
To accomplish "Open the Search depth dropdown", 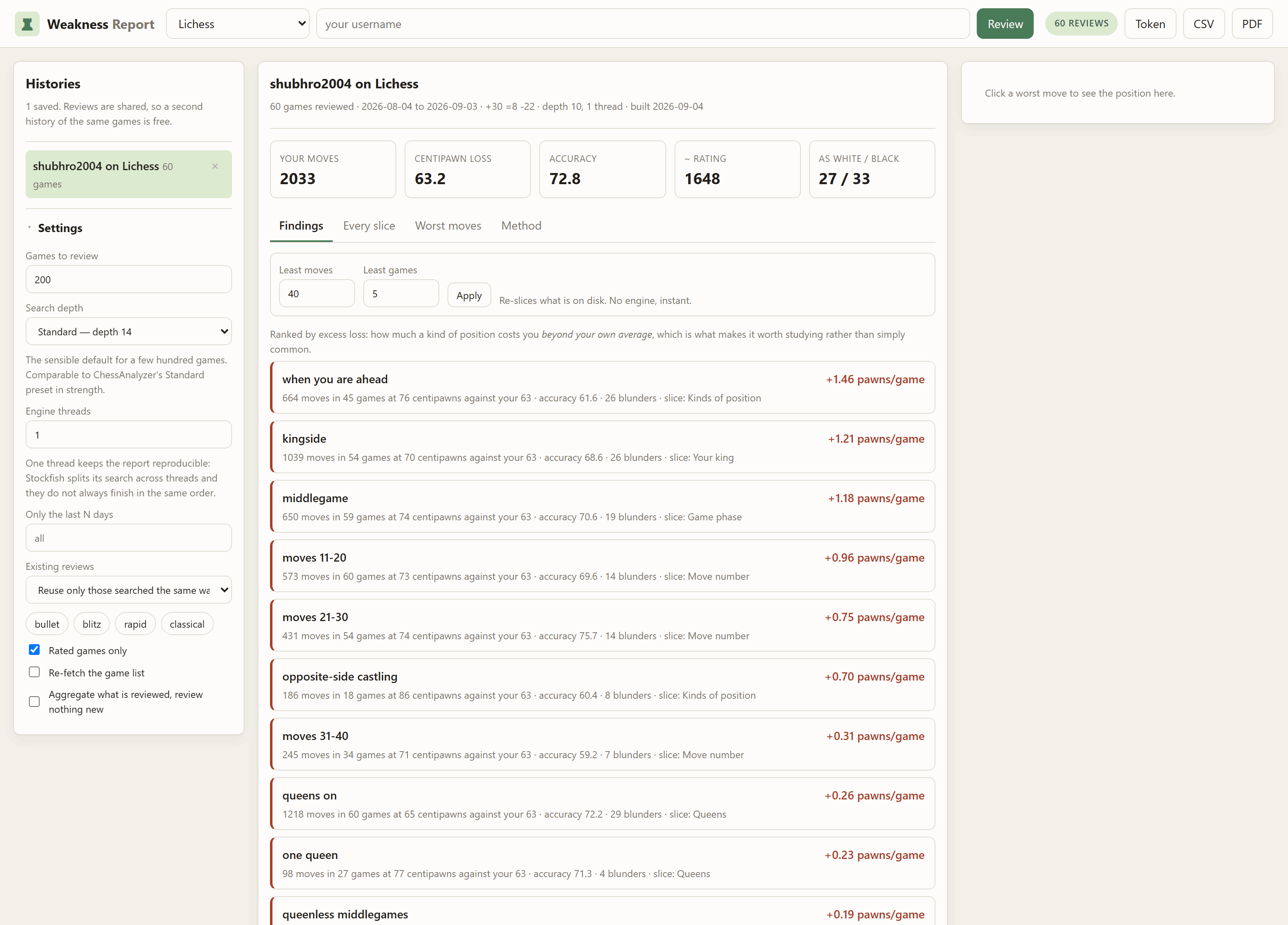I will point(128,331).
